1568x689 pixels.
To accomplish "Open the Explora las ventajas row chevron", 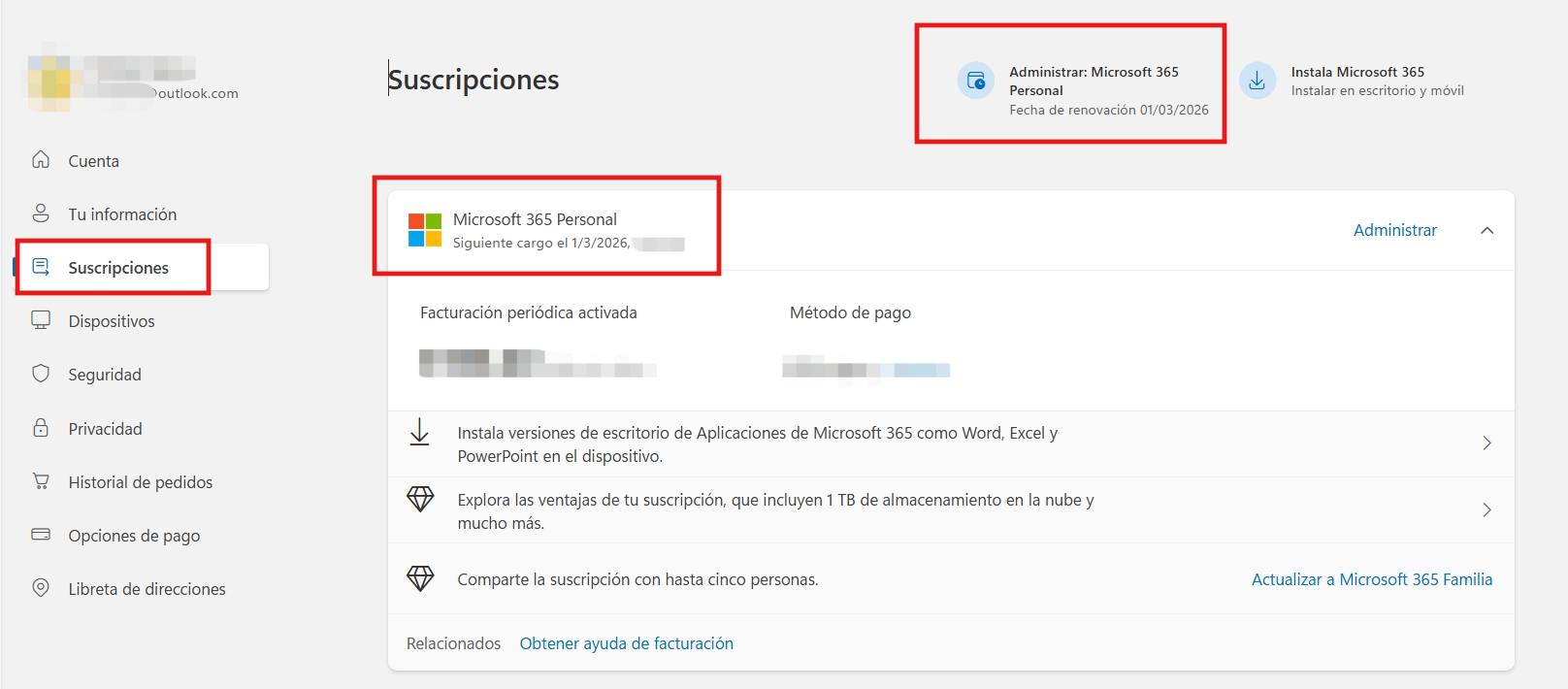I will click(x=1486, y=510).
